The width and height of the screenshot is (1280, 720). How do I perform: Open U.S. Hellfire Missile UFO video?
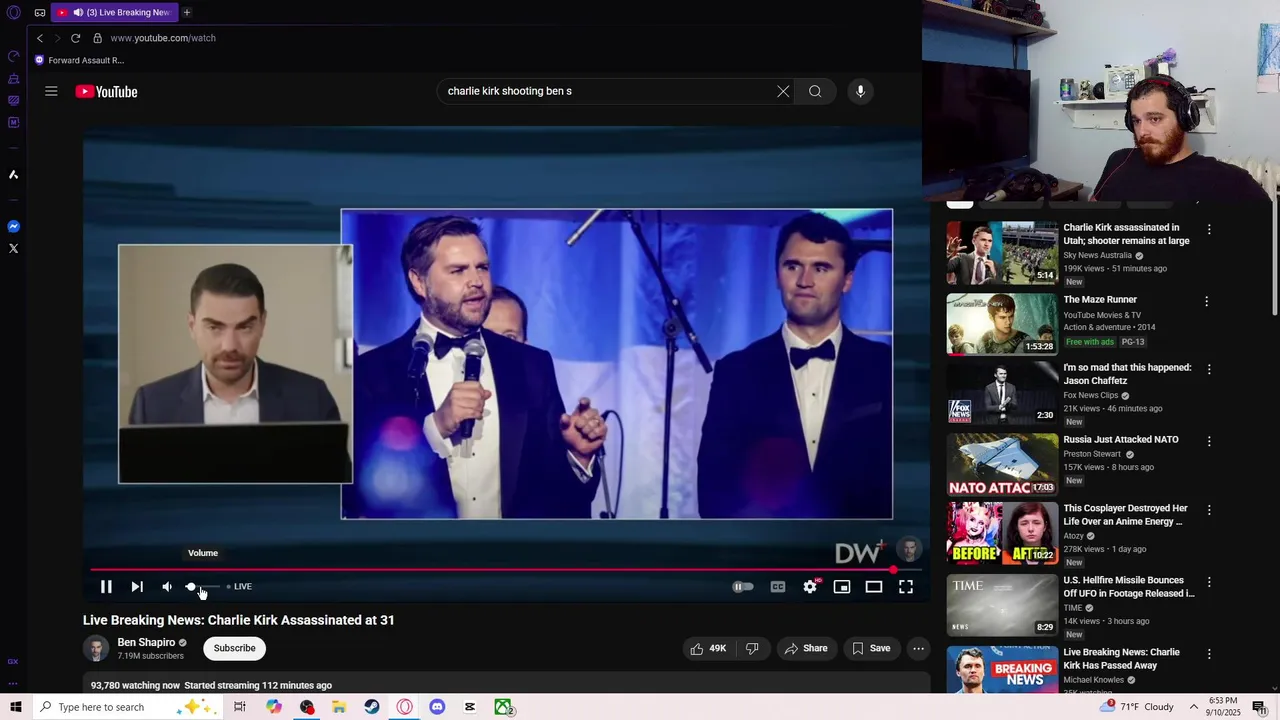pos(1128,587)
